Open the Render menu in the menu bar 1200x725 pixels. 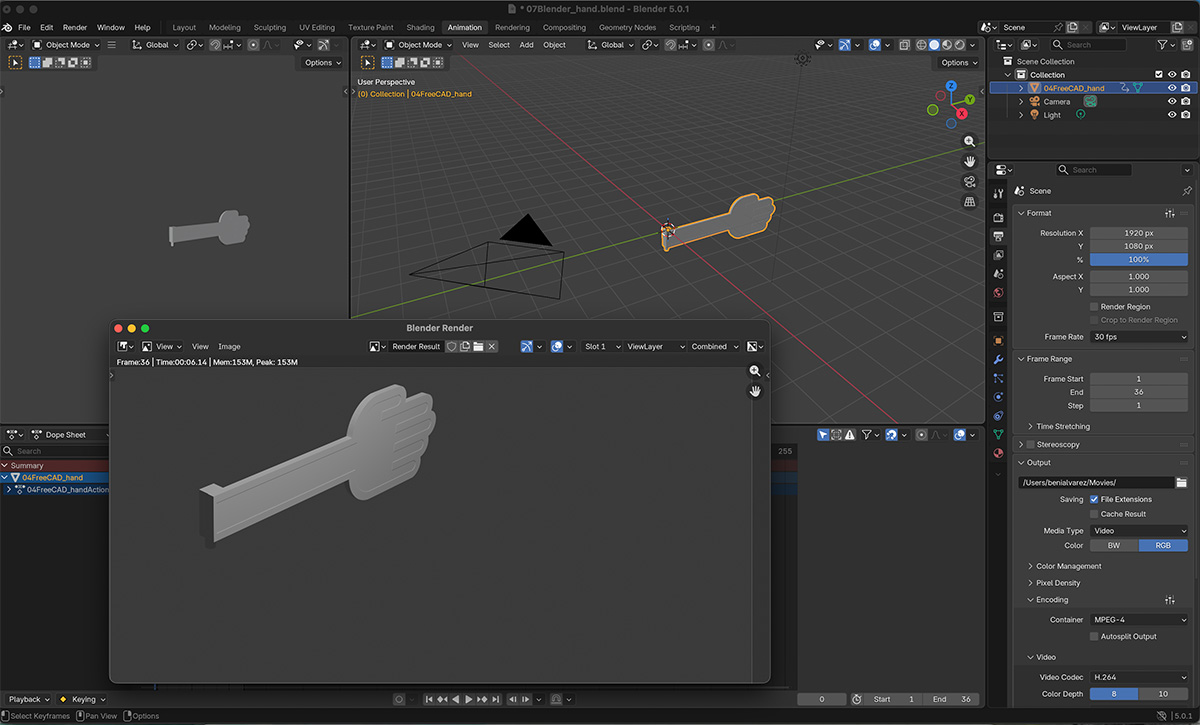(x=74, y=27)
